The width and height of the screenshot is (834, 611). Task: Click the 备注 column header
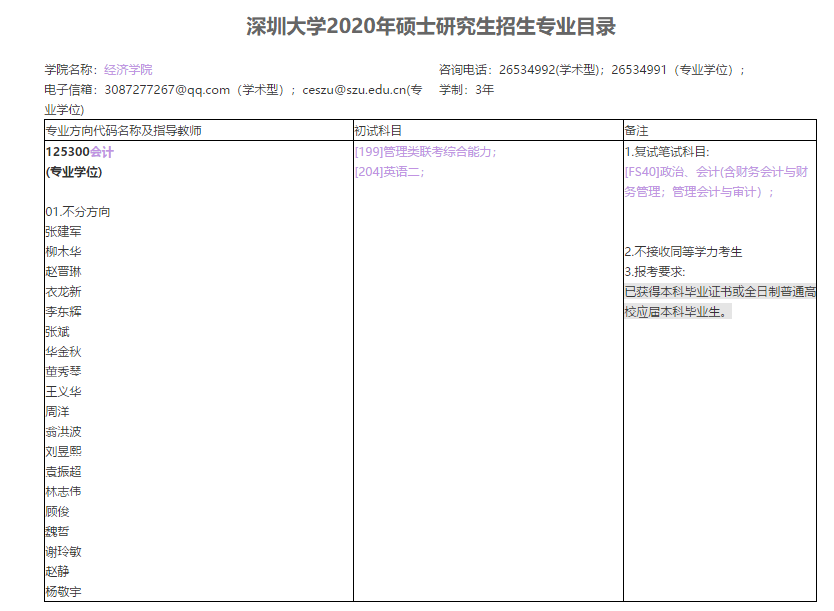637,131
